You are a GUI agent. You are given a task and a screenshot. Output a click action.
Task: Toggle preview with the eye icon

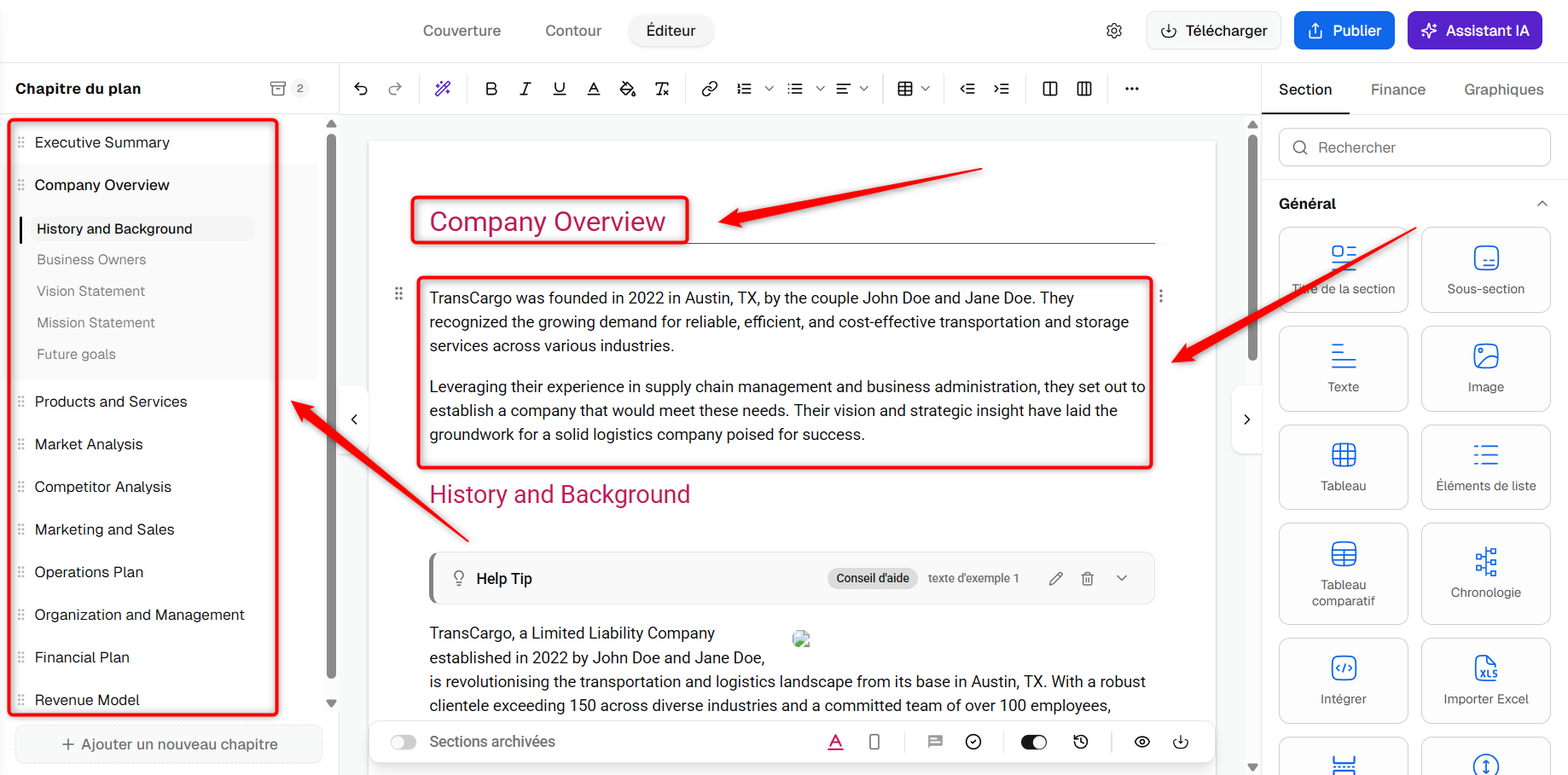1142,742
